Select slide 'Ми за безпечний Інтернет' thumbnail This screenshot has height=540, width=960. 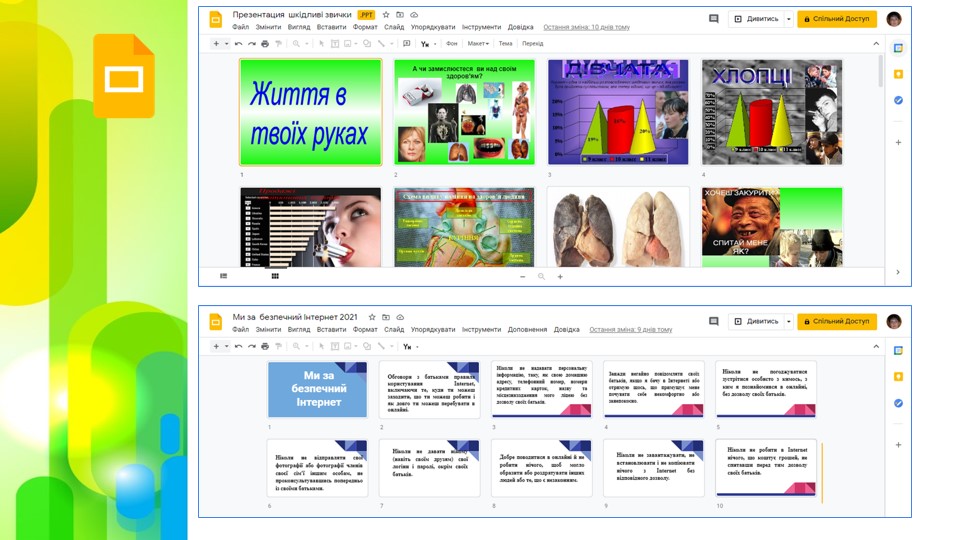coord(317,389)
